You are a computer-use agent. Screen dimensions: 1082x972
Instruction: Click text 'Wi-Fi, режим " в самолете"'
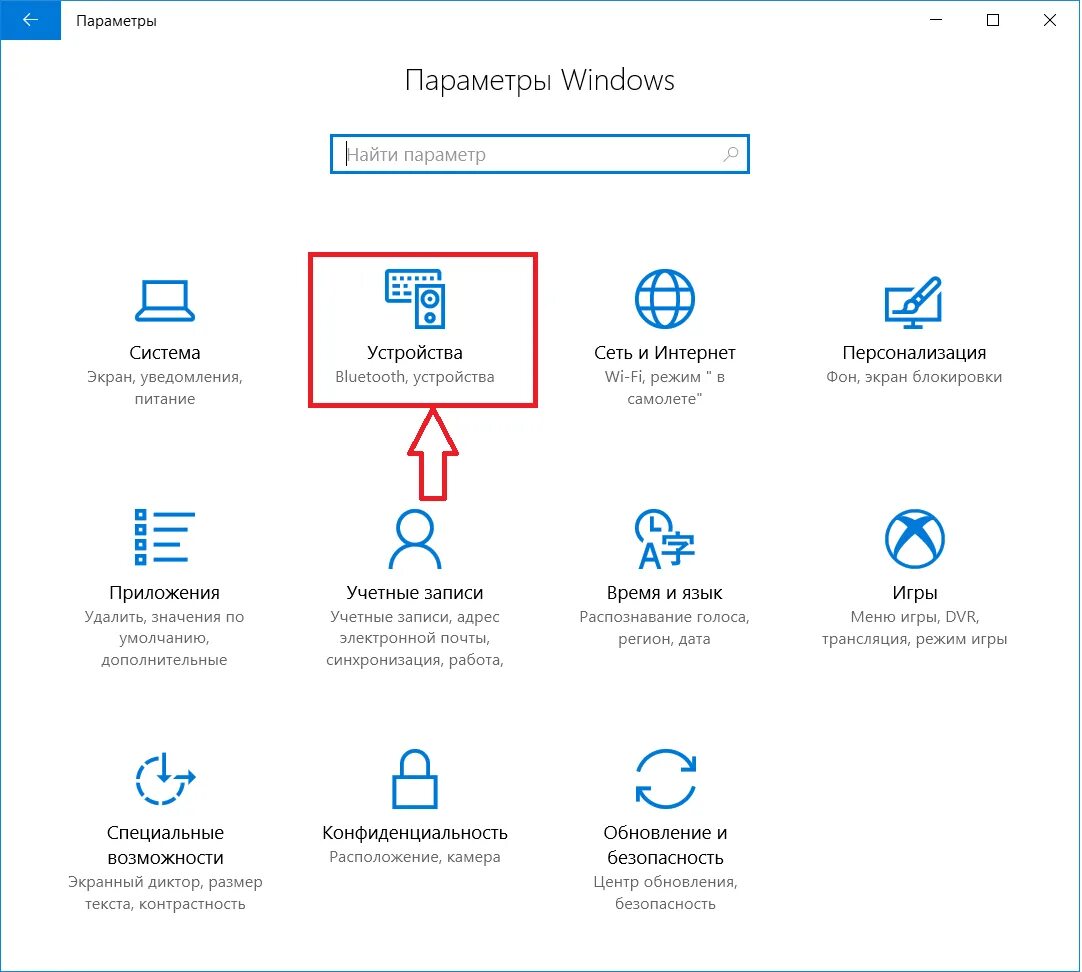(x=665, y=388)
